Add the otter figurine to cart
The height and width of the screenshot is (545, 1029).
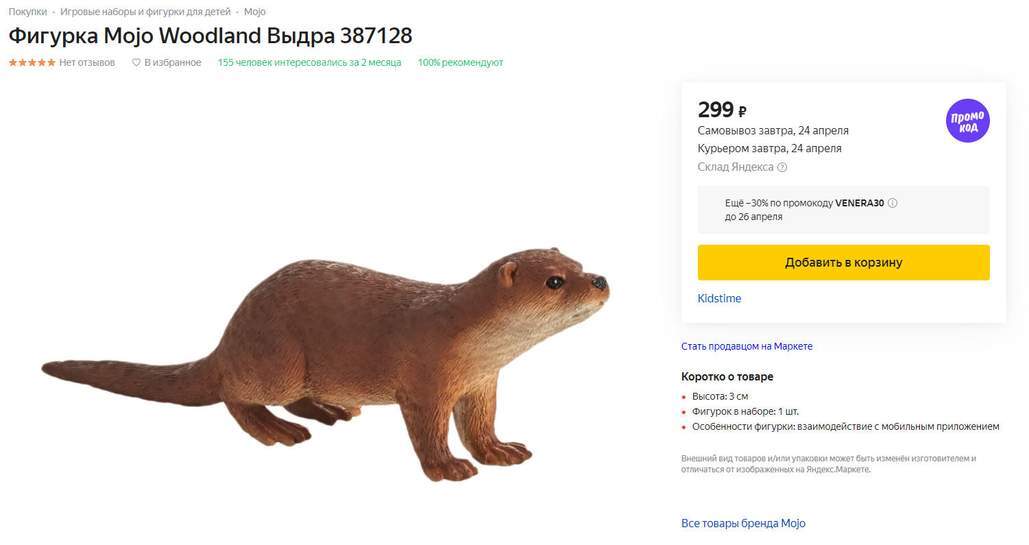843,262
